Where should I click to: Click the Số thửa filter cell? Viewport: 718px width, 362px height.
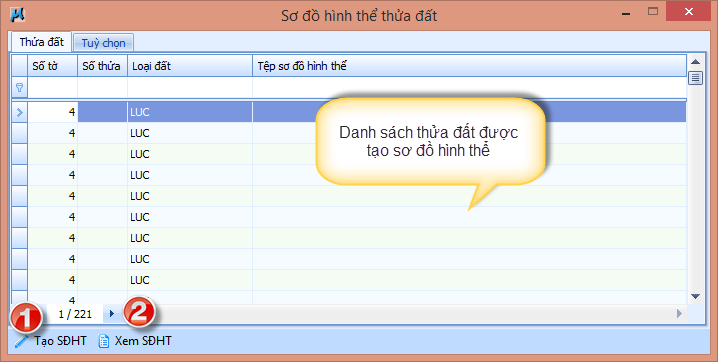(x=103, y=87)
